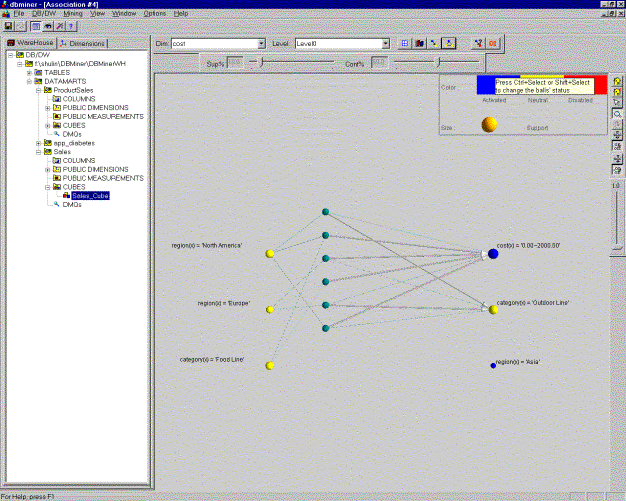The height and width of the screenshot is (501, 626).
Task: Click the magnifier zoom icon in right toolbar
Action: (618, 114)
